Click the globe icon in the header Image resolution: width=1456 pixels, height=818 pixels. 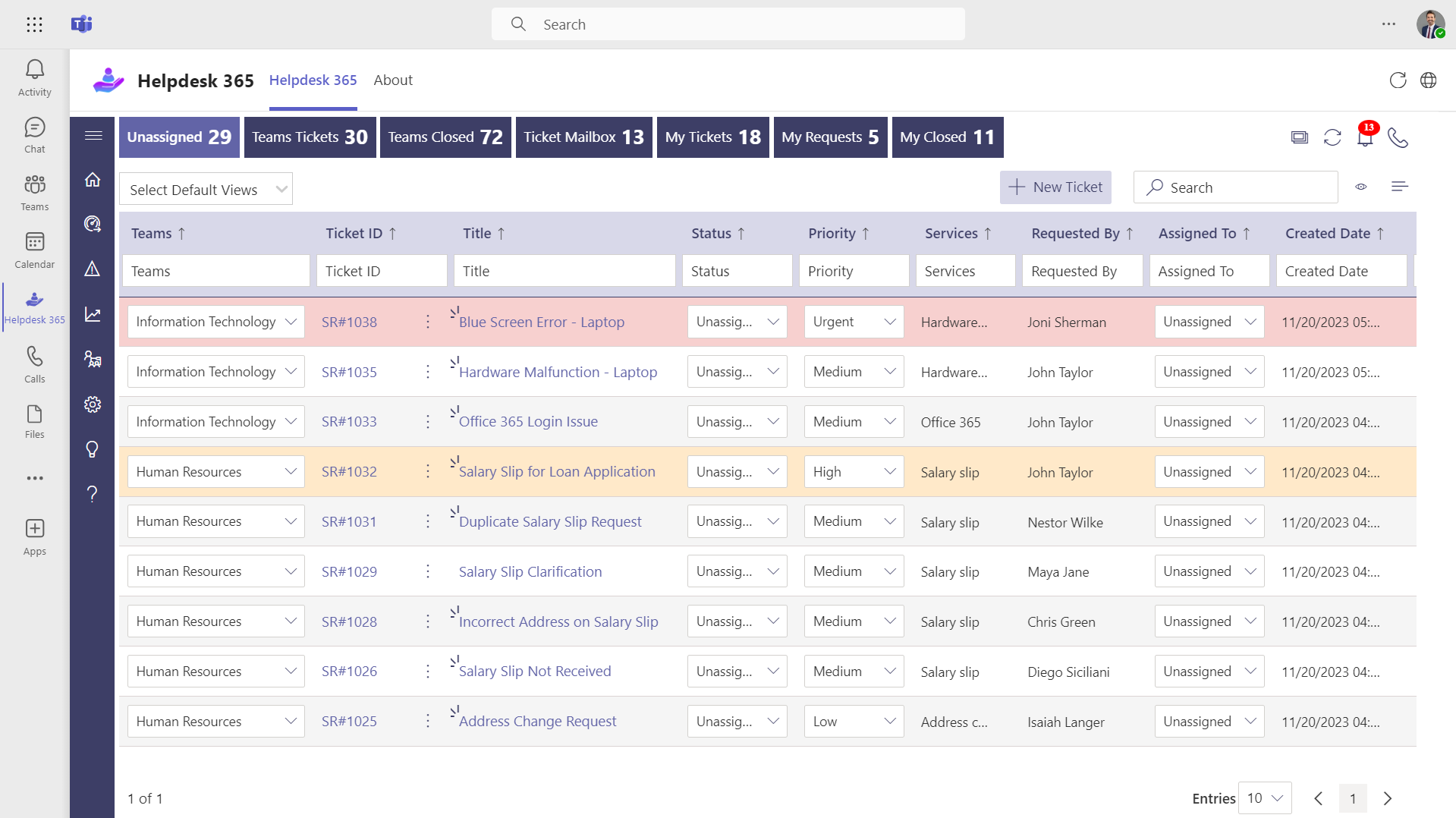1429,80
